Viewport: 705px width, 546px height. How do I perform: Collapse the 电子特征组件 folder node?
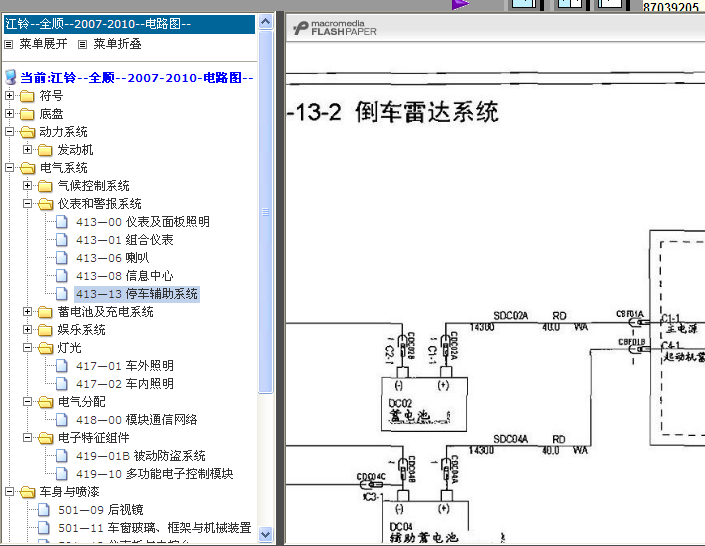click(x=27, y=437)
